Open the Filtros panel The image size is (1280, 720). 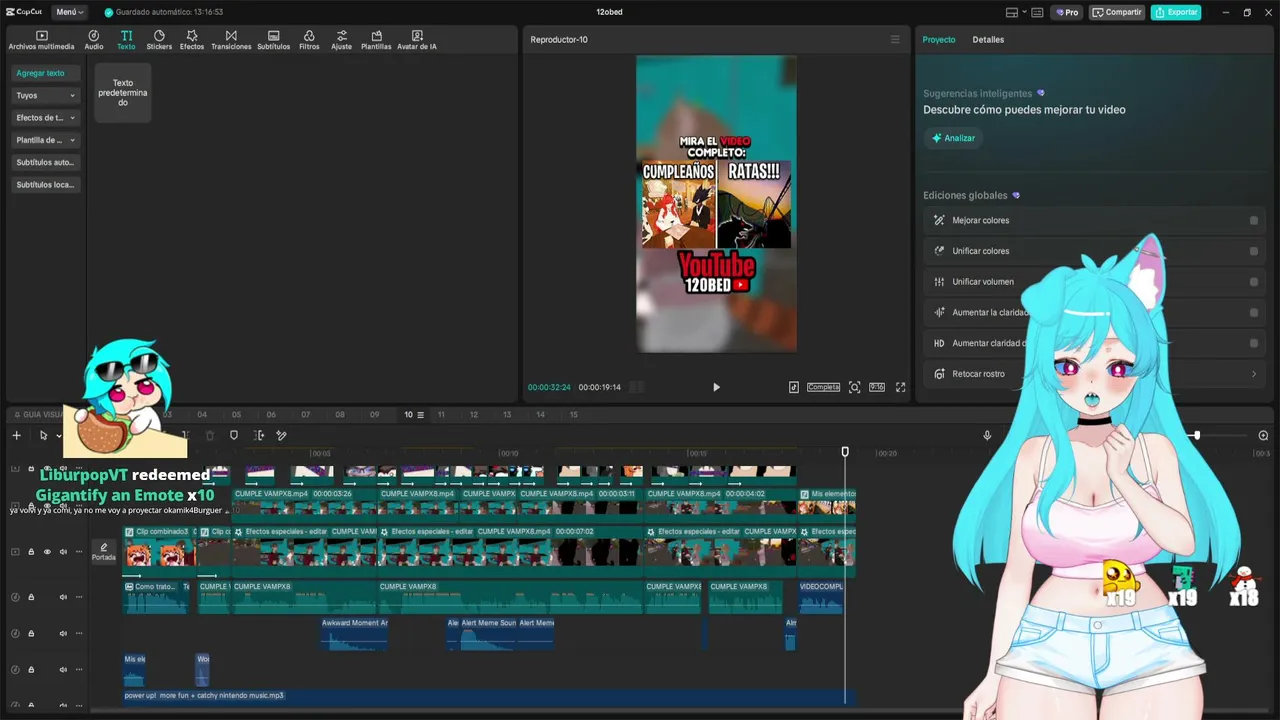point(309,40)
